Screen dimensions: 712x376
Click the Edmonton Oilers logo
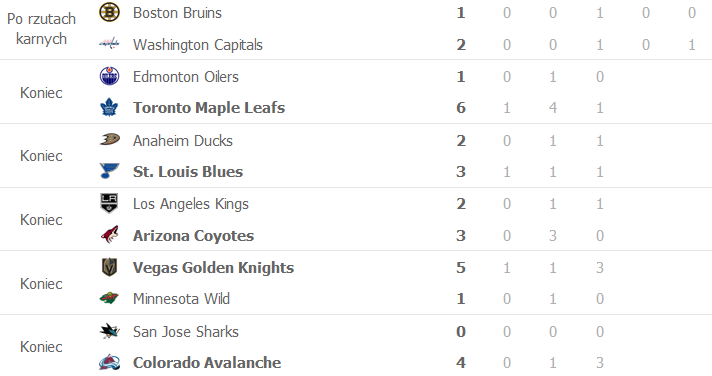point(109,76)
